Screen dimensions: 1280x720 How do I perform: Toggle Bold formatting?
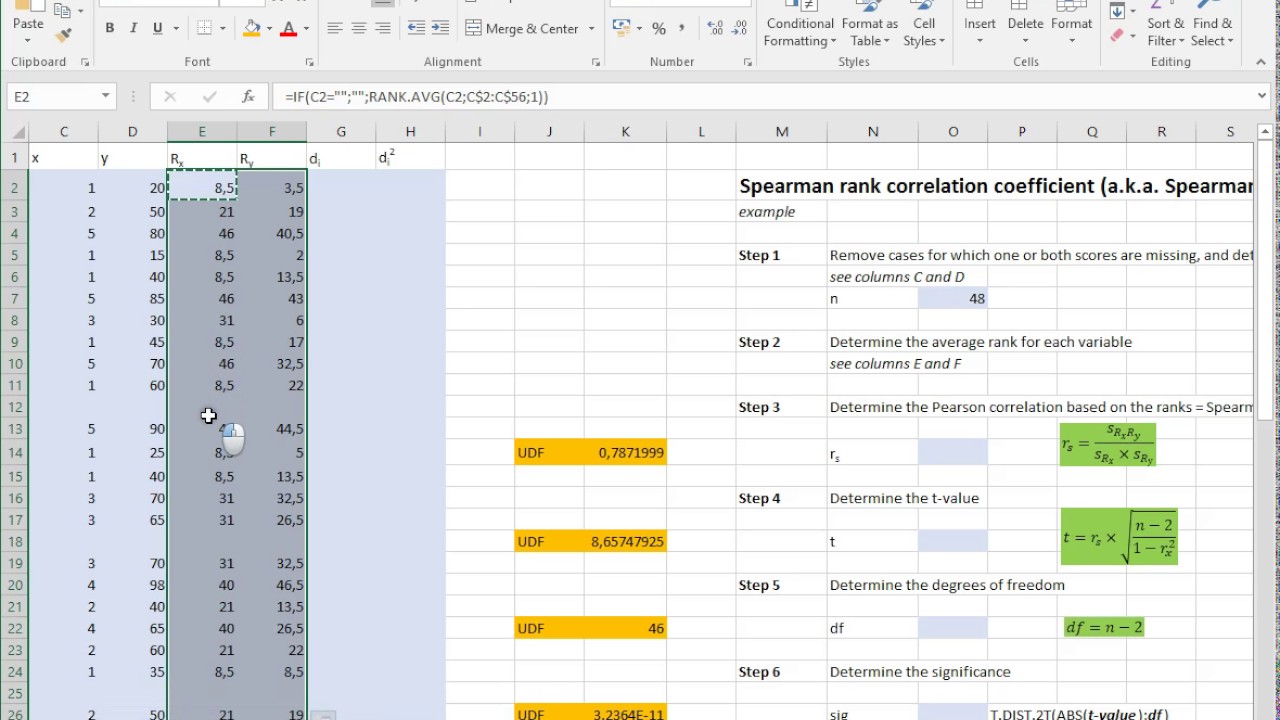(x=109, y=29)
